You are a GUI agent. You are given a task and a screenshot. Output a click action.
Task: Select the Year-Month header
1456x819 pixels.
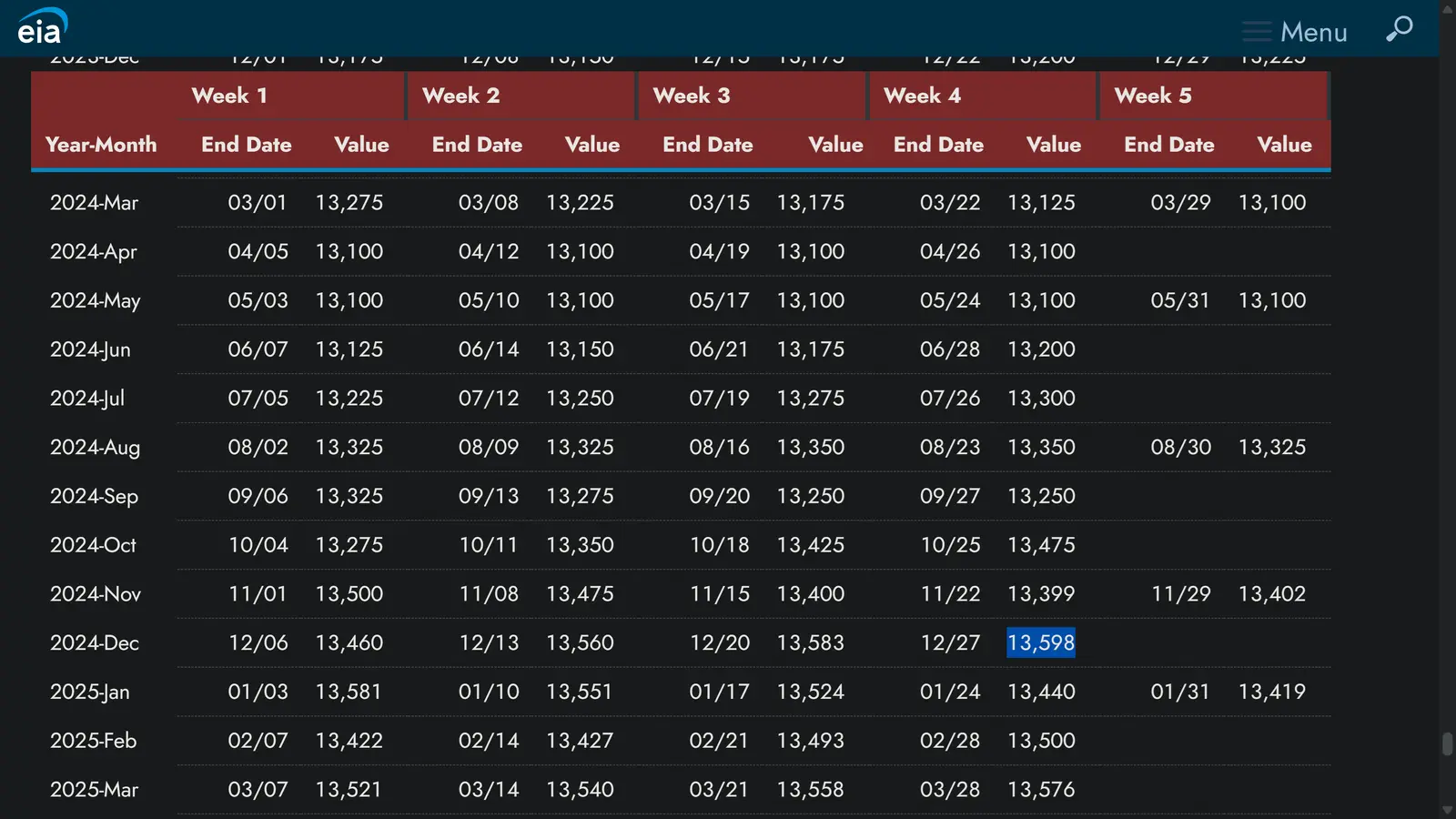pyautogui.click(x=102, y=144)
